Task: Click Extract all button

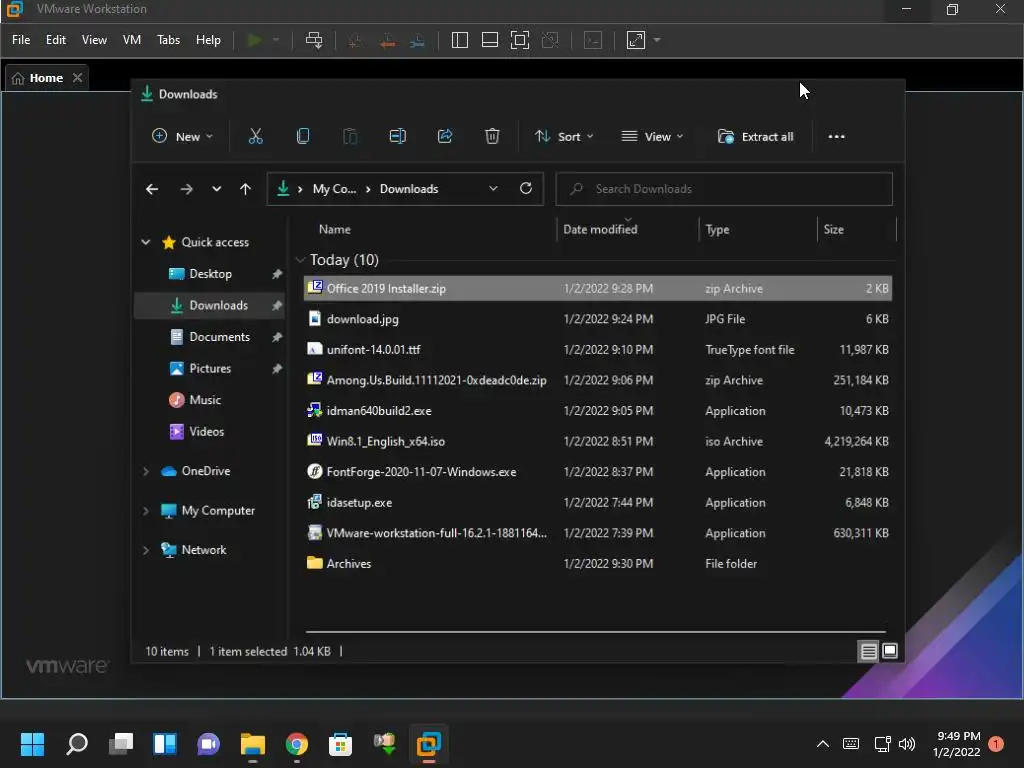Action: 756,136
